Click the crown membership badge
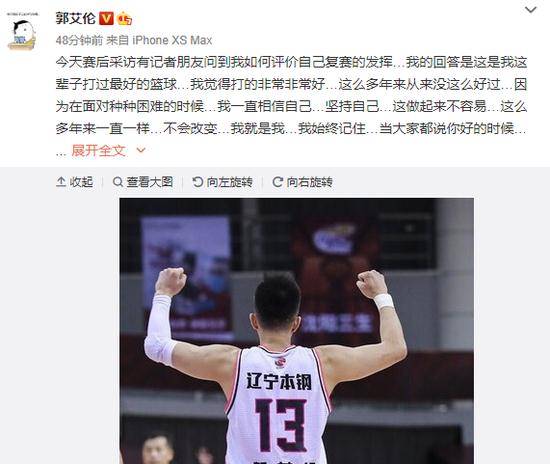Screen dimensions: 550x464 [125, 18]
